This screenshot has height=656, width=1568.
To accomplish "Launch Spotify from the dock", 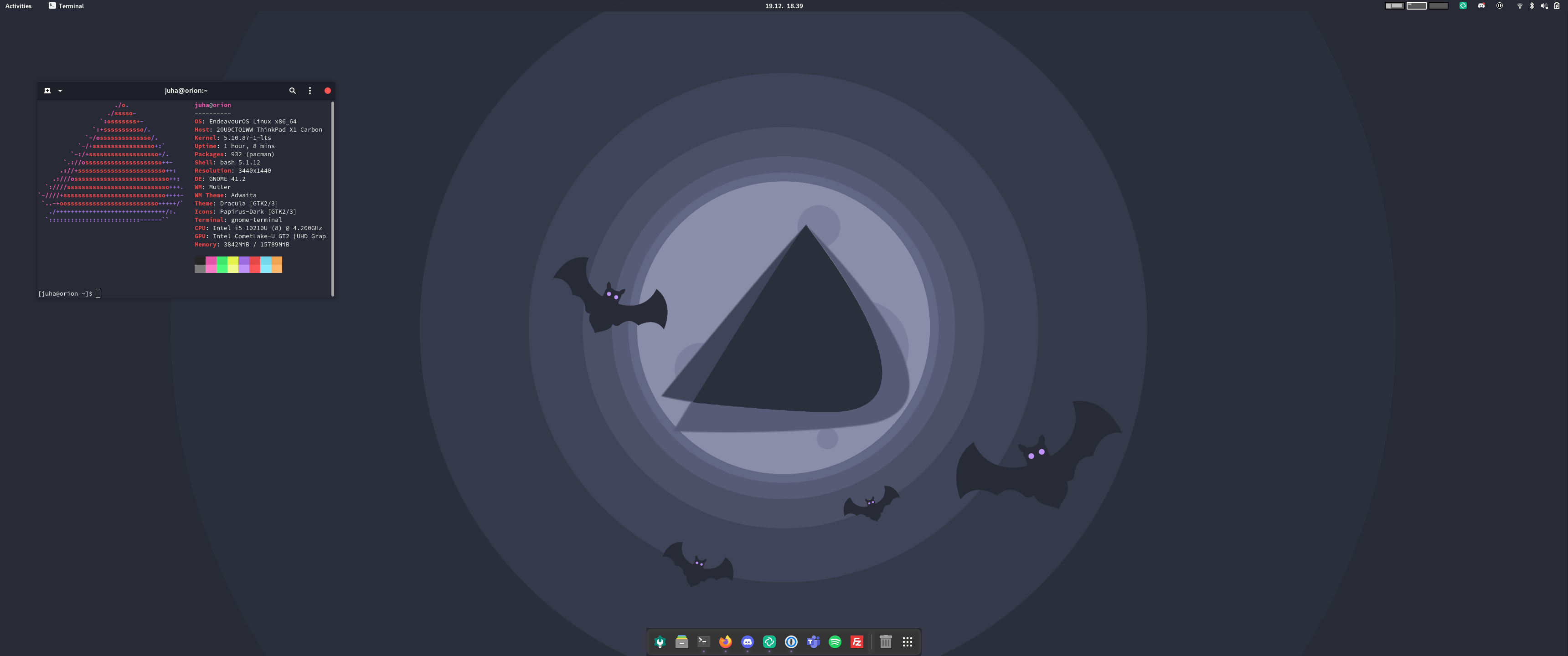I will [835, 641].
